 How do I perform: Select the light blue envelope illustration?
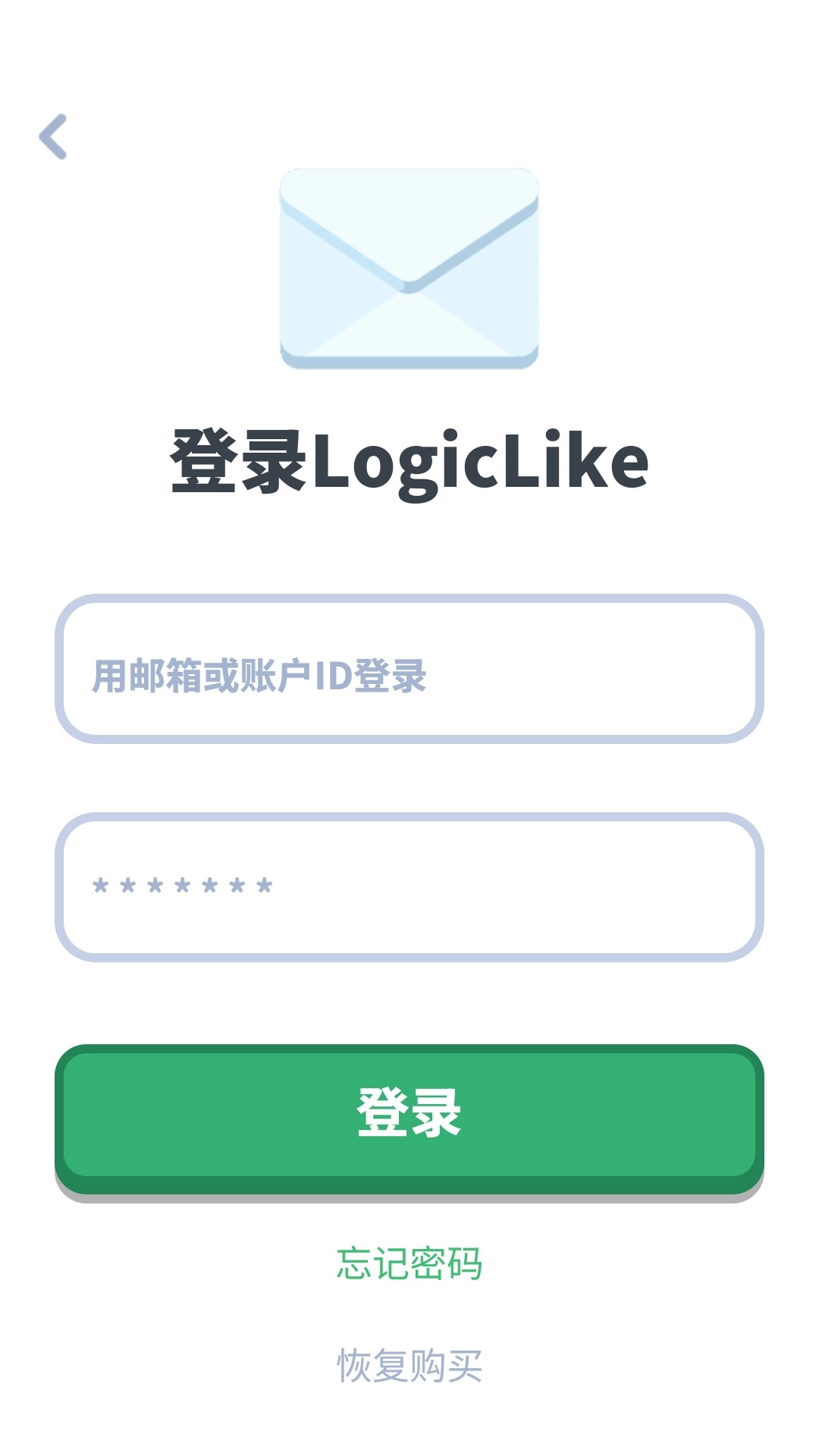tap(409, 269)
